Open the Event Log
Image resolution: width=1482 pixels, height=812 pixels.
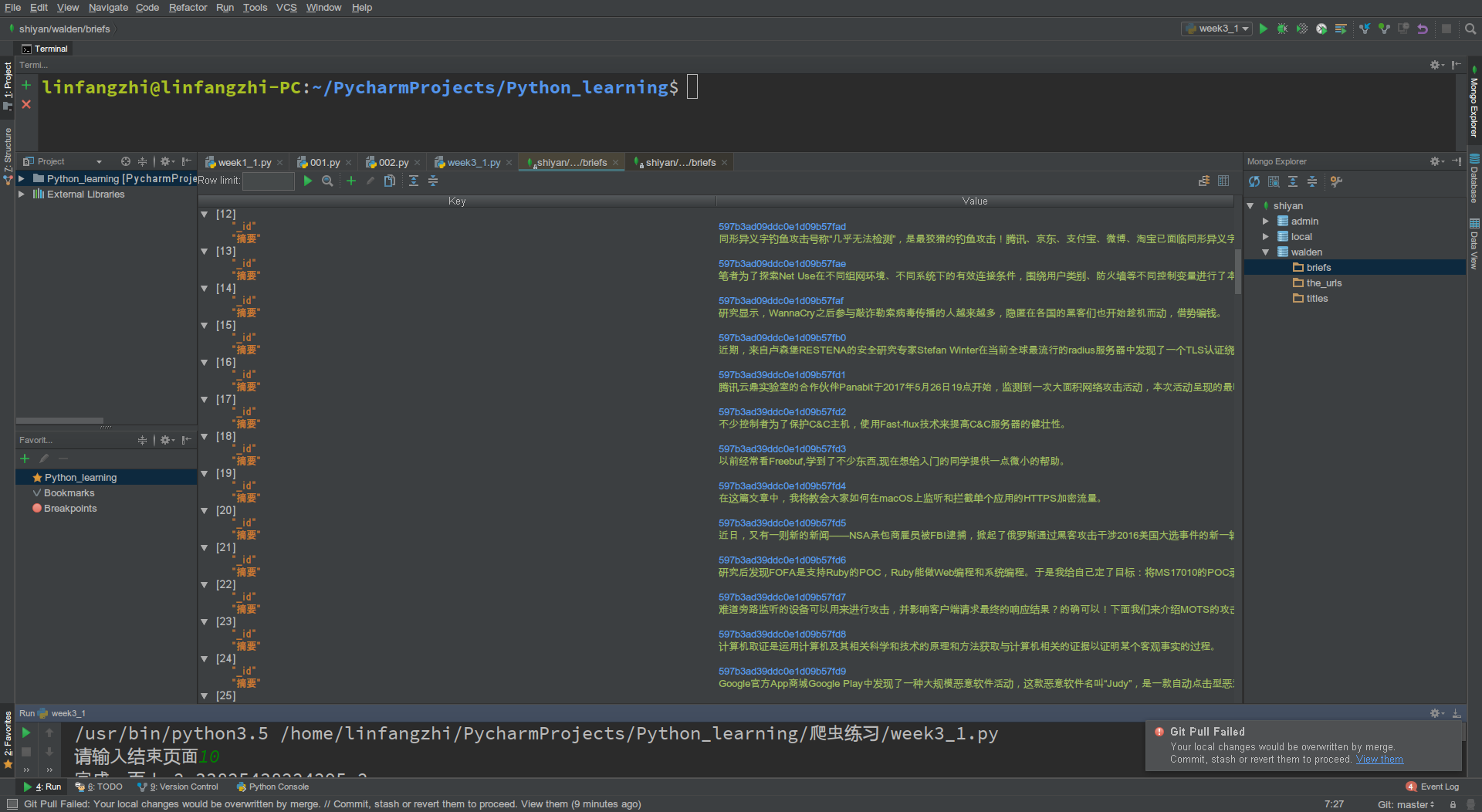tap(1433, 787)
